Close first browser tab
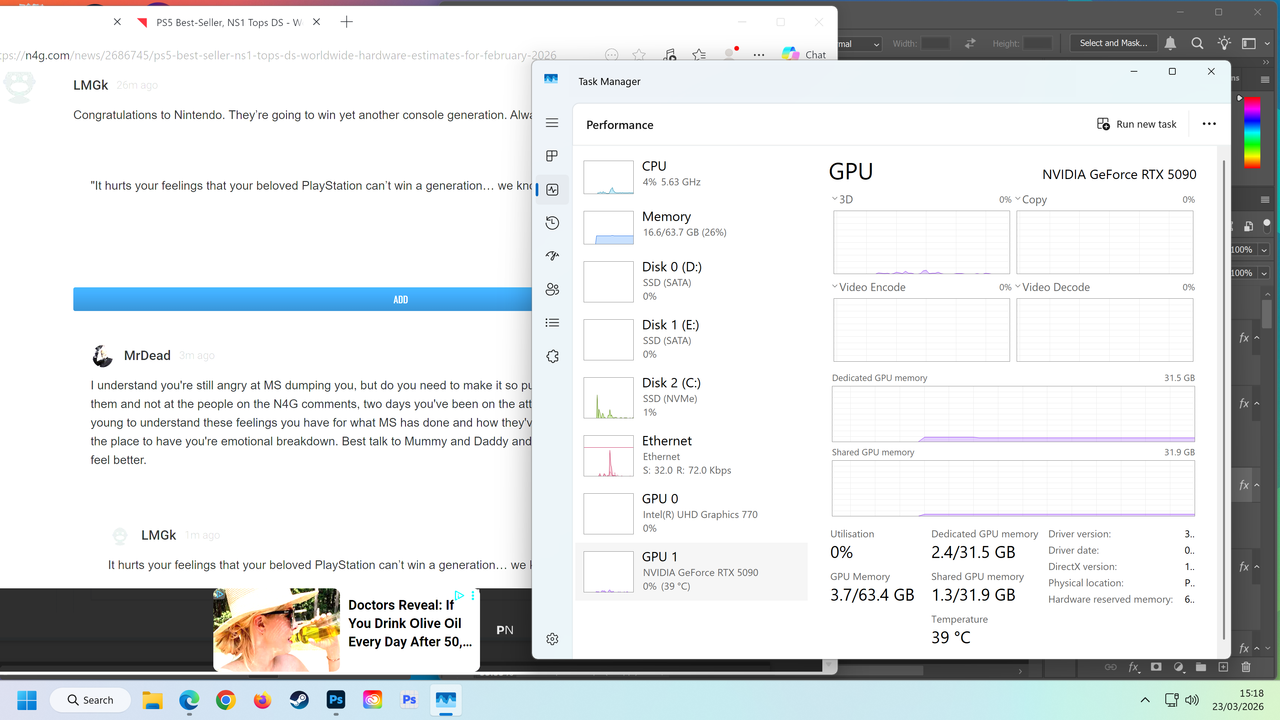The image size is (1280, 720). [x=117, y=22]
